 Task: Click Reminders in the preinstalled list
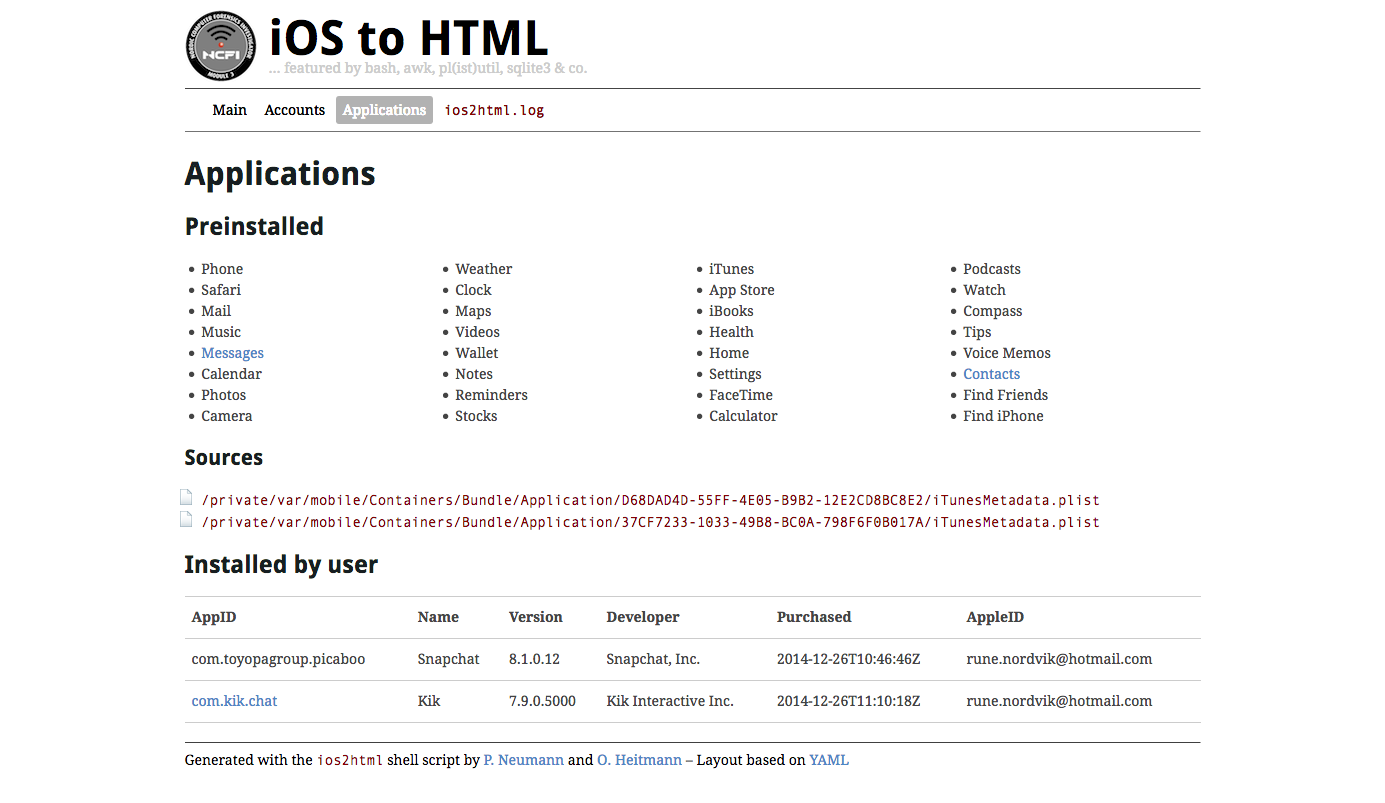[491, 395]
